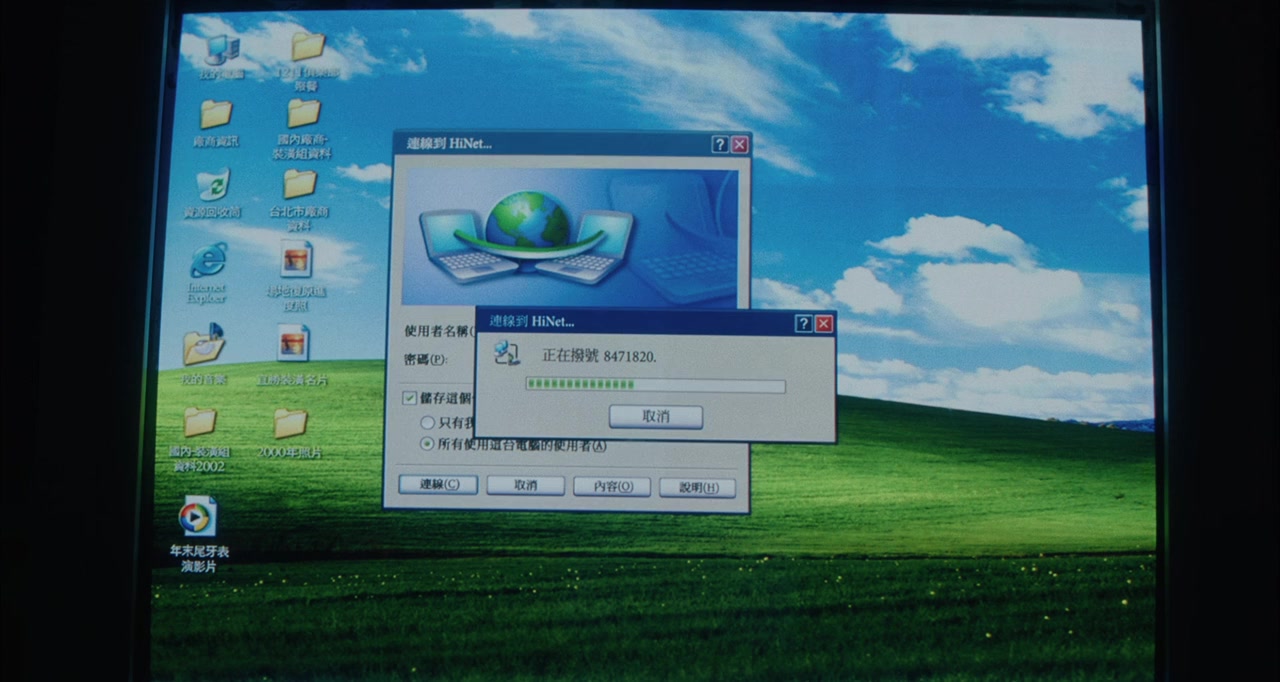Open the My Computer desktop icon
The width and height of the screenshot is (1280, 682).
(x=221, y=51)
